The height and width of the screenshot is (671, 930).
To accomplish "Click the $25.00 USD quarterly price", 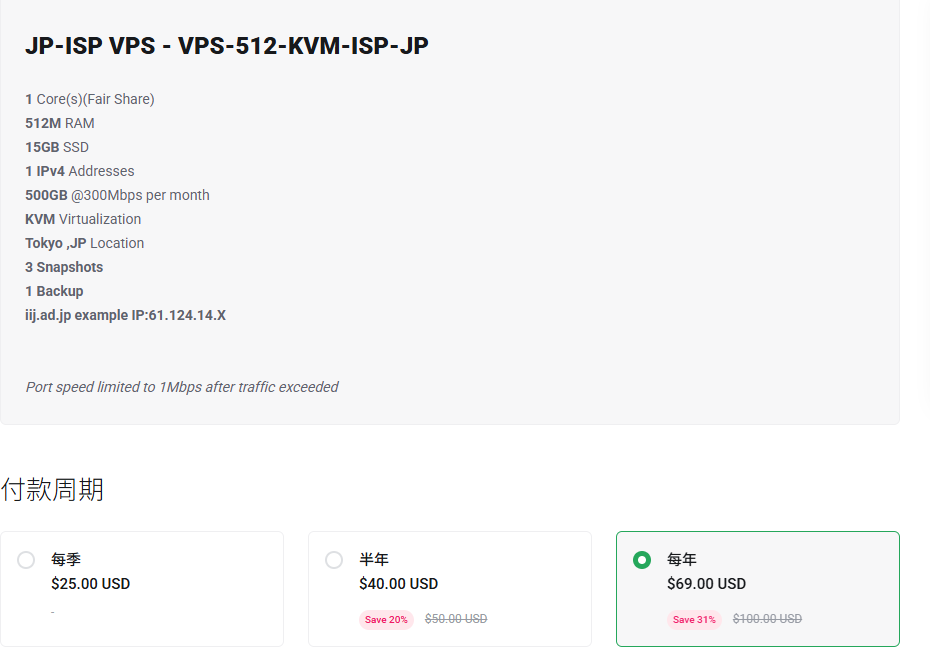I will pos(91,584).
